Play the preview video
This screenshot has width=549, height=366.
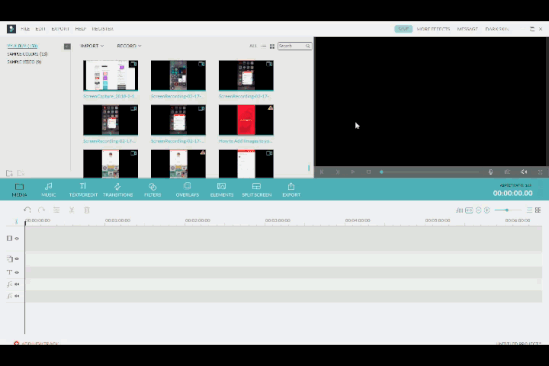(x=353, y=172)
